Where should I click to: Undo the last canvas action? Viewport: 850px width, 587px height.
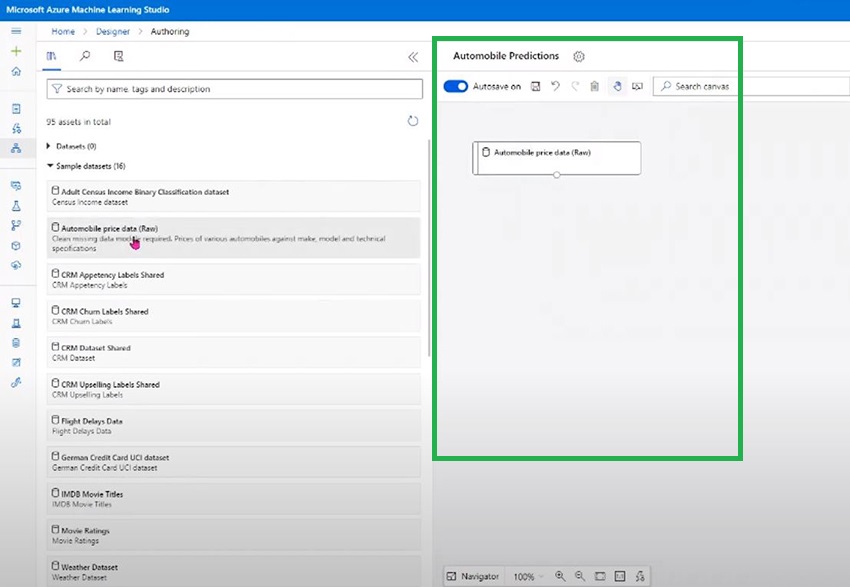click(555, 86)
